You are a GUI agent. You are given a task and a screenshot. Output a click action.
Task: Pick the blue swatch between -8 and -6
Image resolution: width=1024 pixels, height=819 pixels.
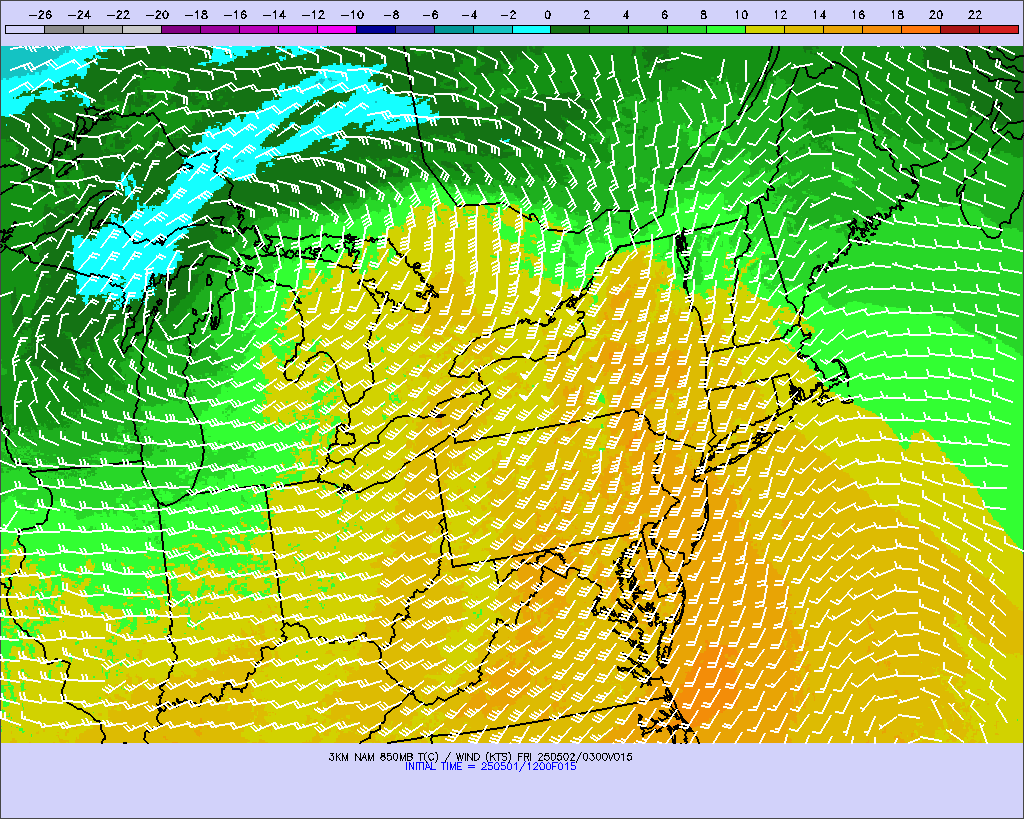pos(415,29)
